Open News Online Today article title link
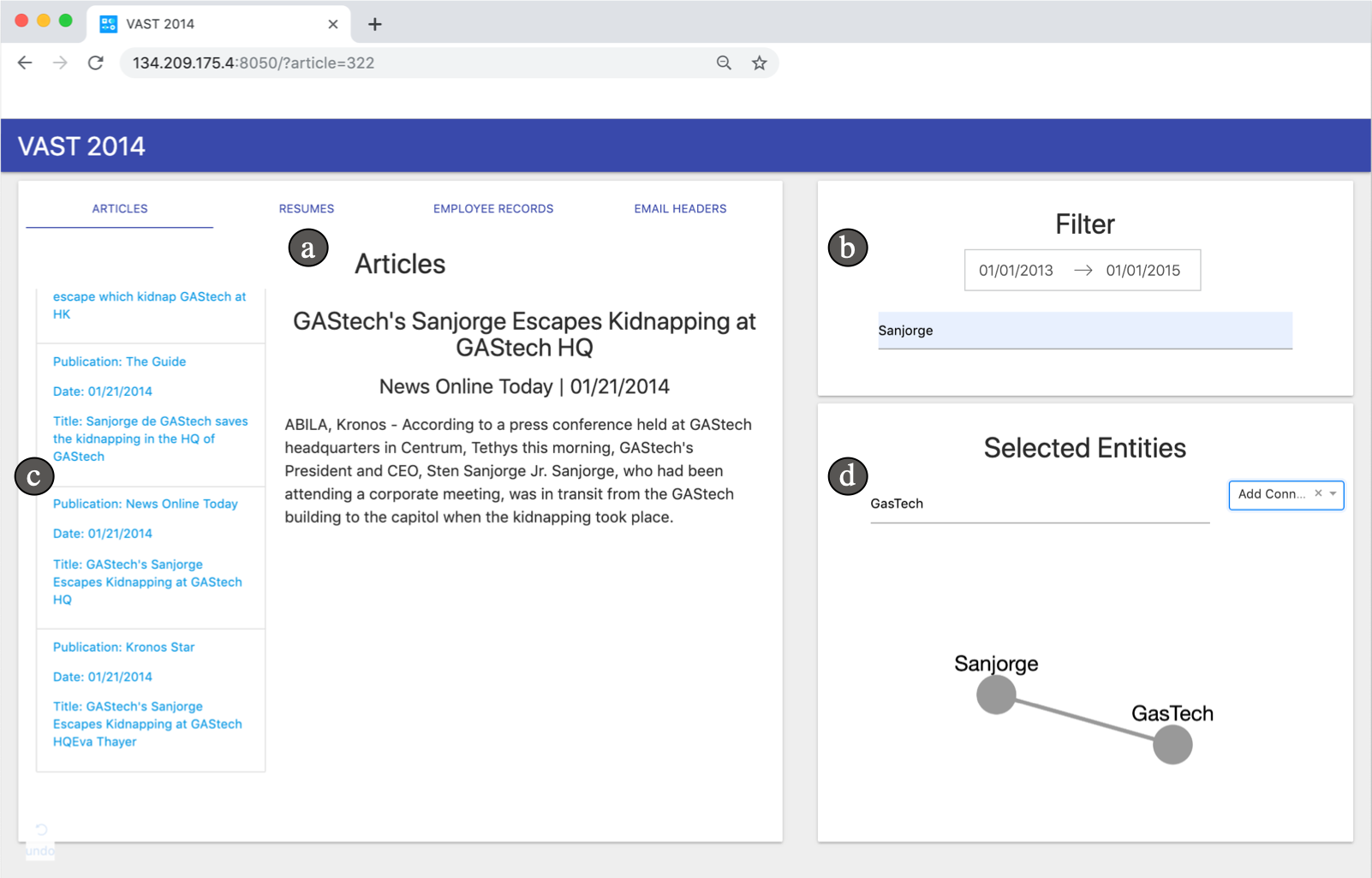Viewport: 1372px width, 878px height. [x=147, y=582]
